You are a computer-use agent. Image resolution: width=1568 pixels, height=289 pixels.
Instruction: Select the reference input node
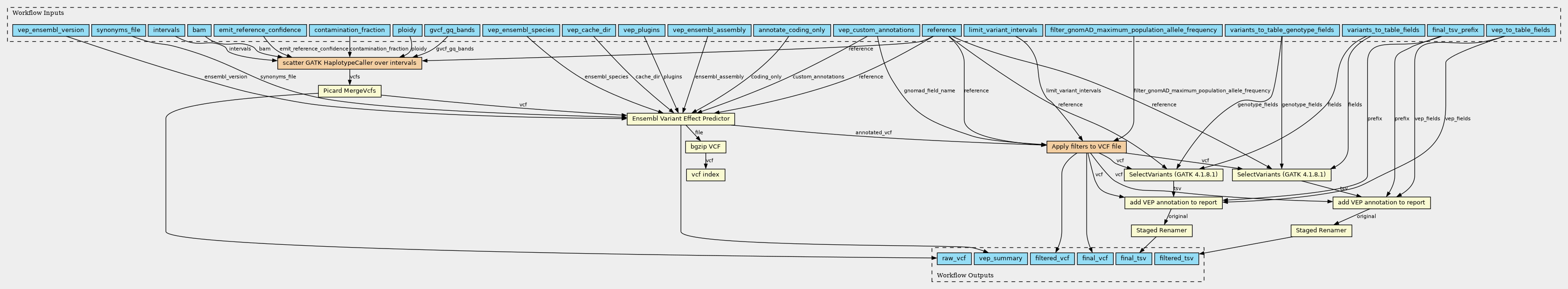(941, 30)
